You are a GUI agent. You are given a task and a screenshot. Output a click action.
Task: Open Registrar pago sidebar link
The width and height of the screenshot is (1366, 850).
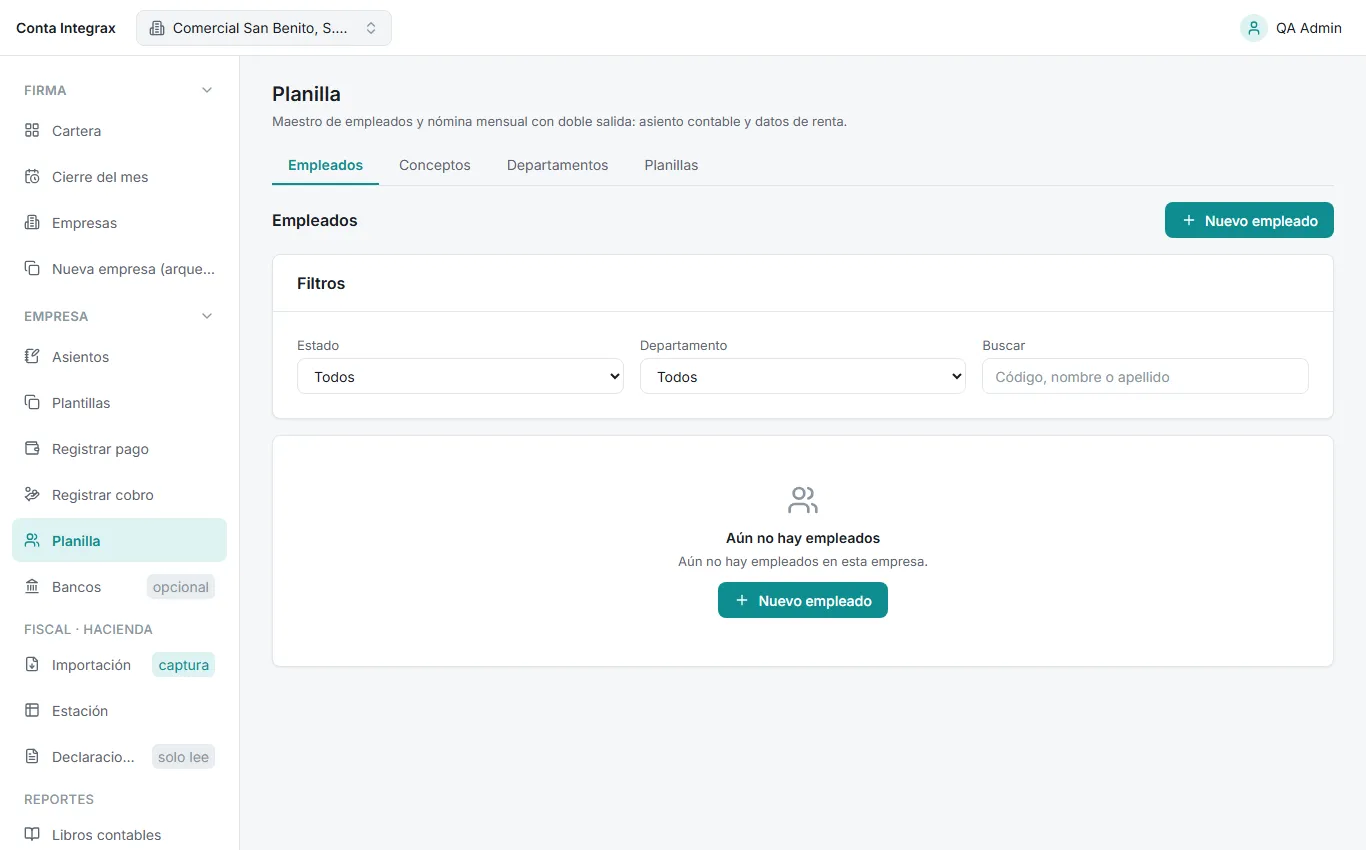[120, 449]
